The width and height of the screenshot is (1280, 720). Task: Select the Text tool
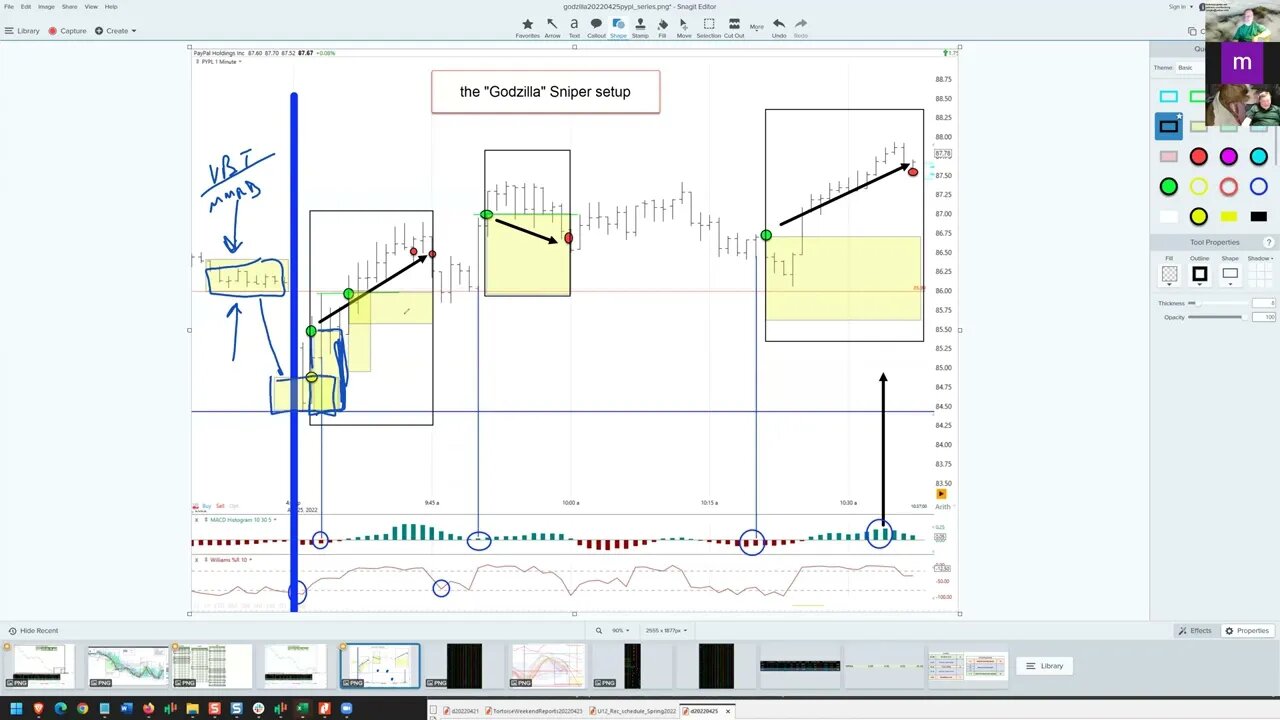pyautogui.click(x=574, y=27)
